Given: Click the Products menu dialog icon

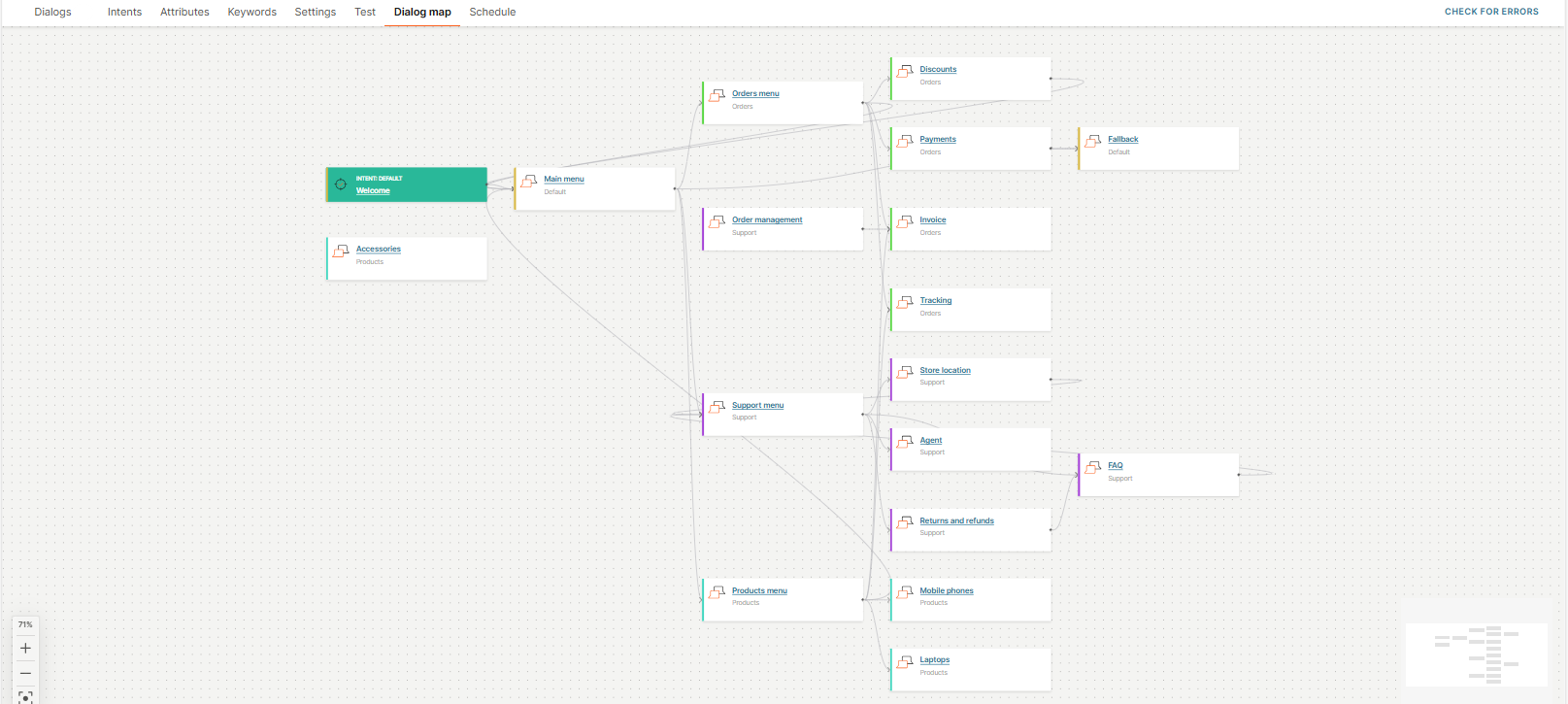Looking at the screenshot, I should click(x=717, y=592).
